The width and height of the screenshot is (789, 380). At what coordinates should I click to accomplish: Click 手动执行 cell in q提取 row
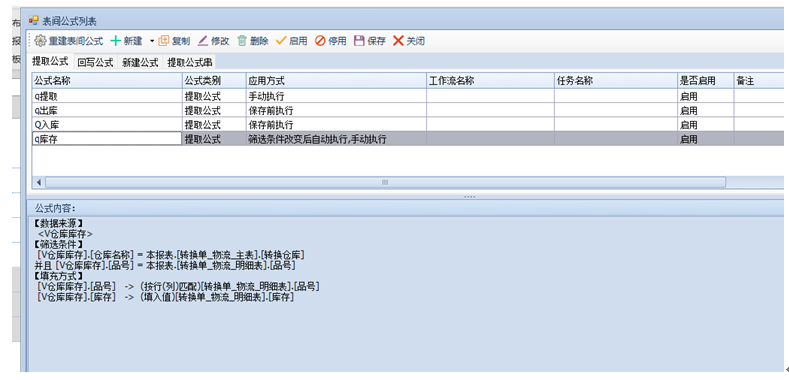(x=336, y=96)
